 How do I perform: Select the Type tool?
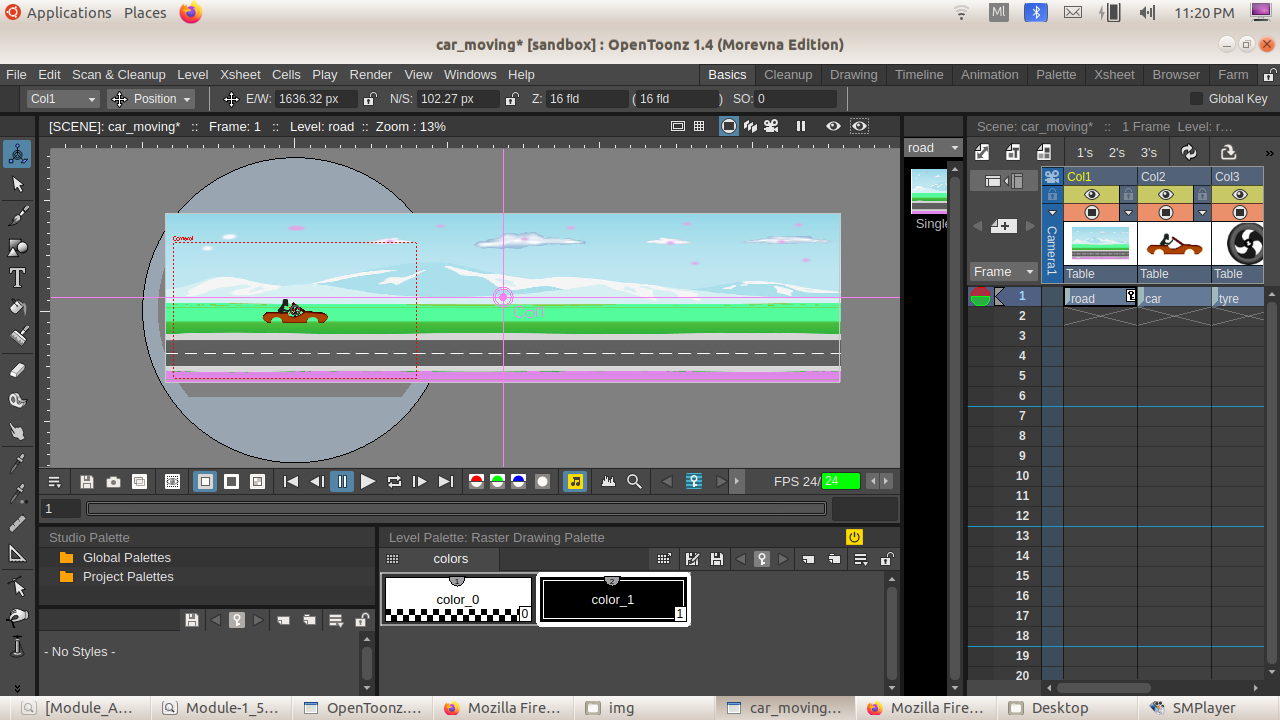[x=17, y=276]
